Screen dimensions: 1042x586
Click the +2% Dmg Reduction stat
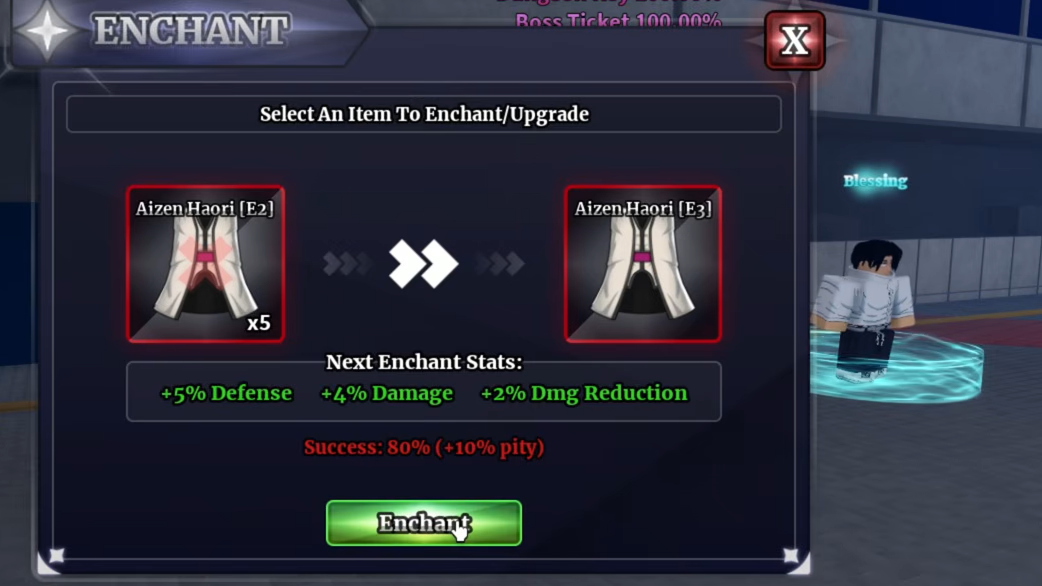583,393
